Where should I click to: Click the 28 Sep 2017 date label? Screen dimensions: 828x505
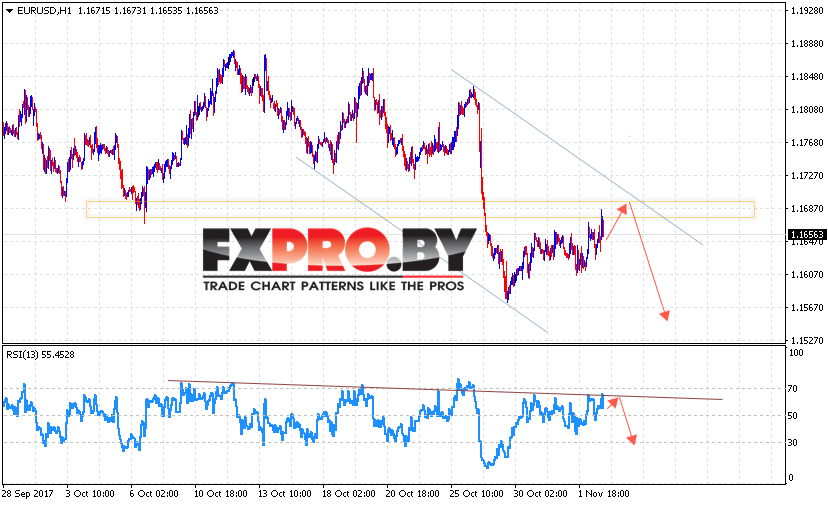(x=27, y=494)
